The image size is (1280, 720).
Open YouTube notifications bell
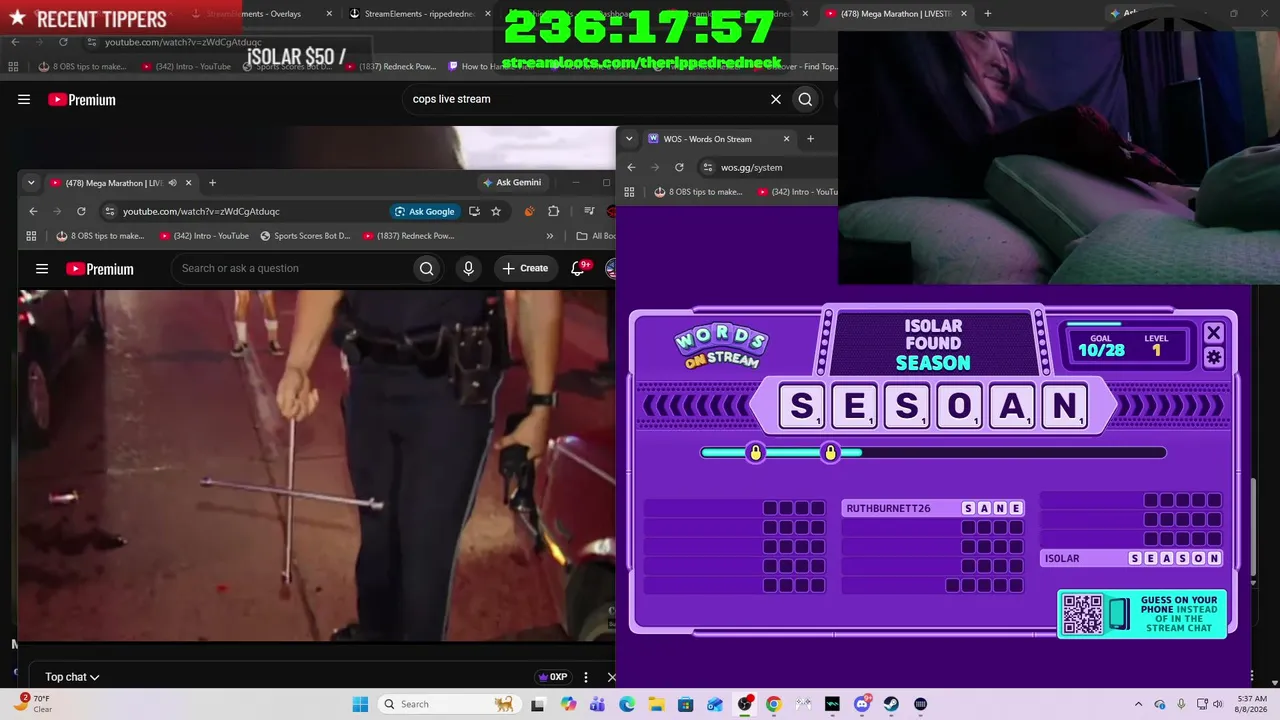[578, 268]
